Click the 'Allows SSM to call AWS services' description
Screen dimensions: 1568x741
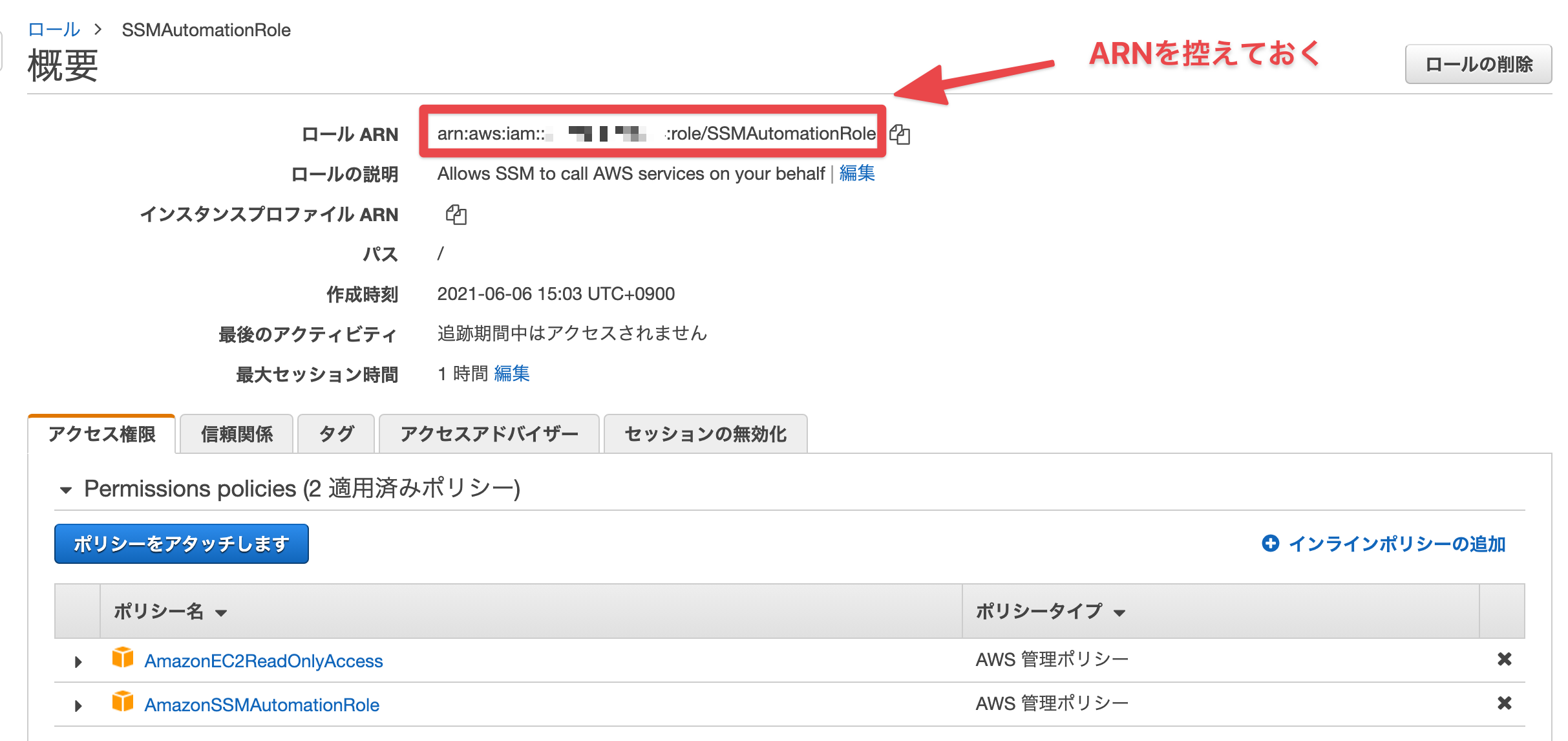click(x=631, y=173)
